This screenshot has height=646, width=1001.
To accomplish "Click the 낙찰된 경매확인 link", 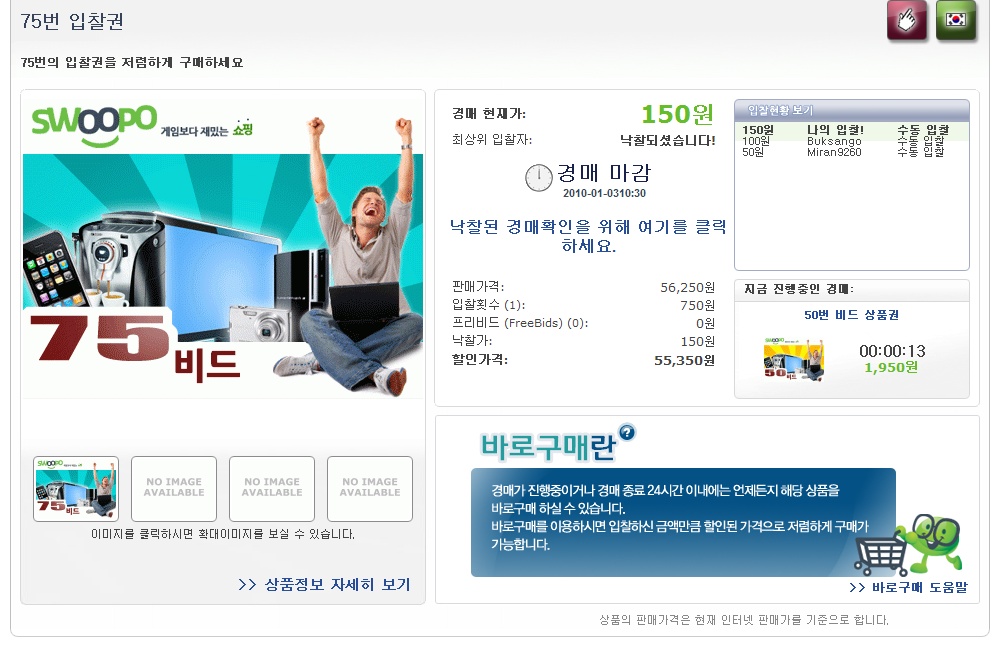I will coord(588,236).
